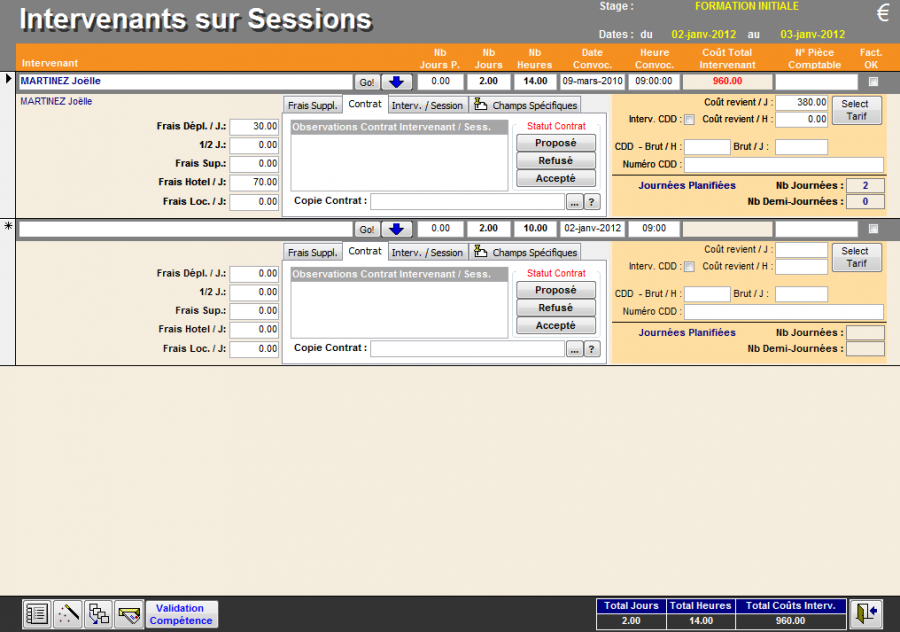Screen dimensions: 900x632
Task: Click the magic wand icon in bottom toolbar
Action: click(x=67, y=614)
